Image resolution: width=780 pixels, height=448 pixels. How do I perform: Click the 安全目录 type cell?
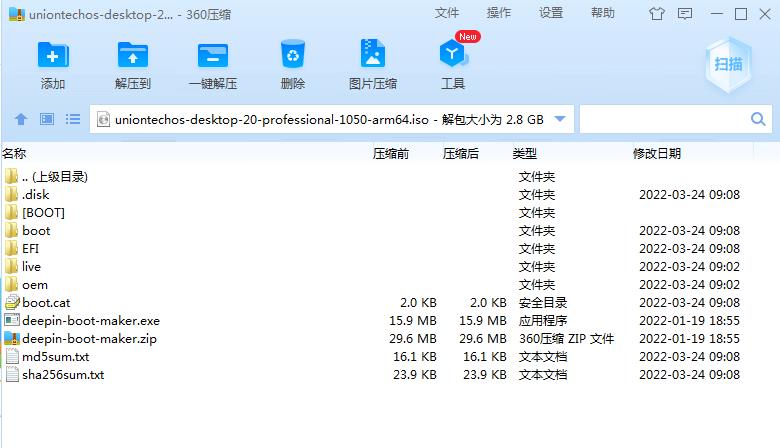pyautogui.click(x=543, y=302)
